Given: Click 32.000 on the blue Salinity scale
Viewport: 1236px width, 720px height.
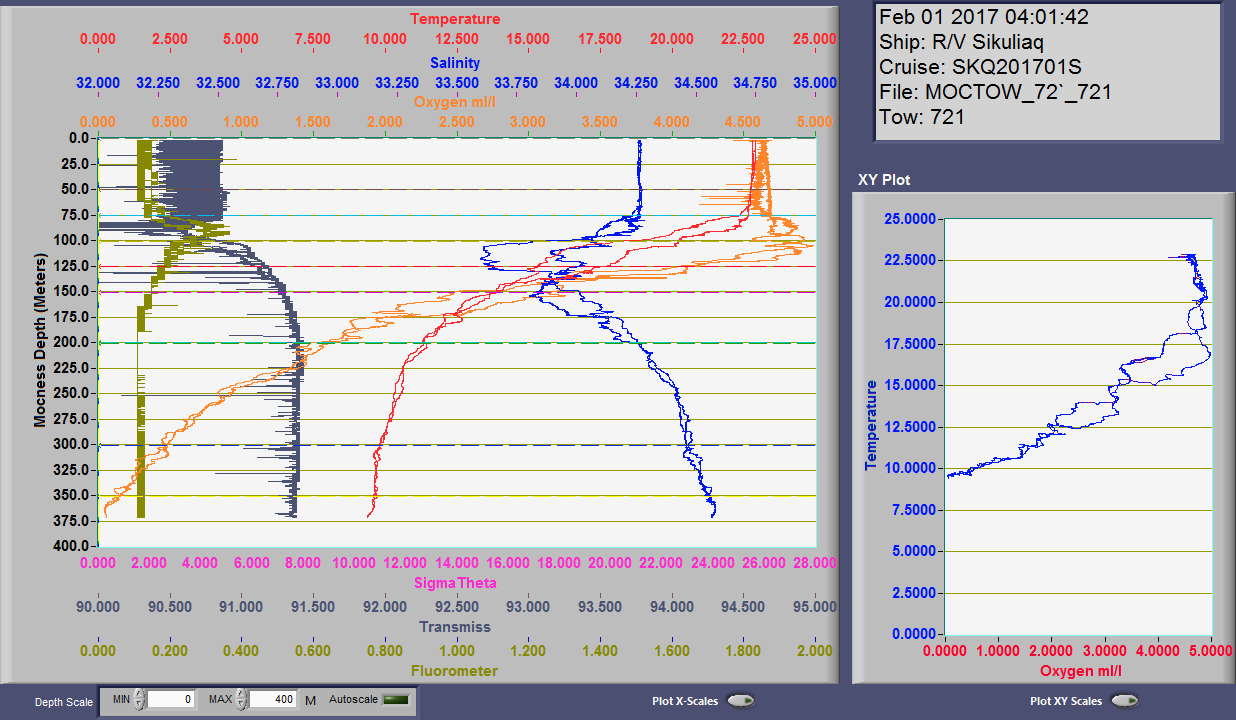Looking at the screenshot, I should pos(98,82).
